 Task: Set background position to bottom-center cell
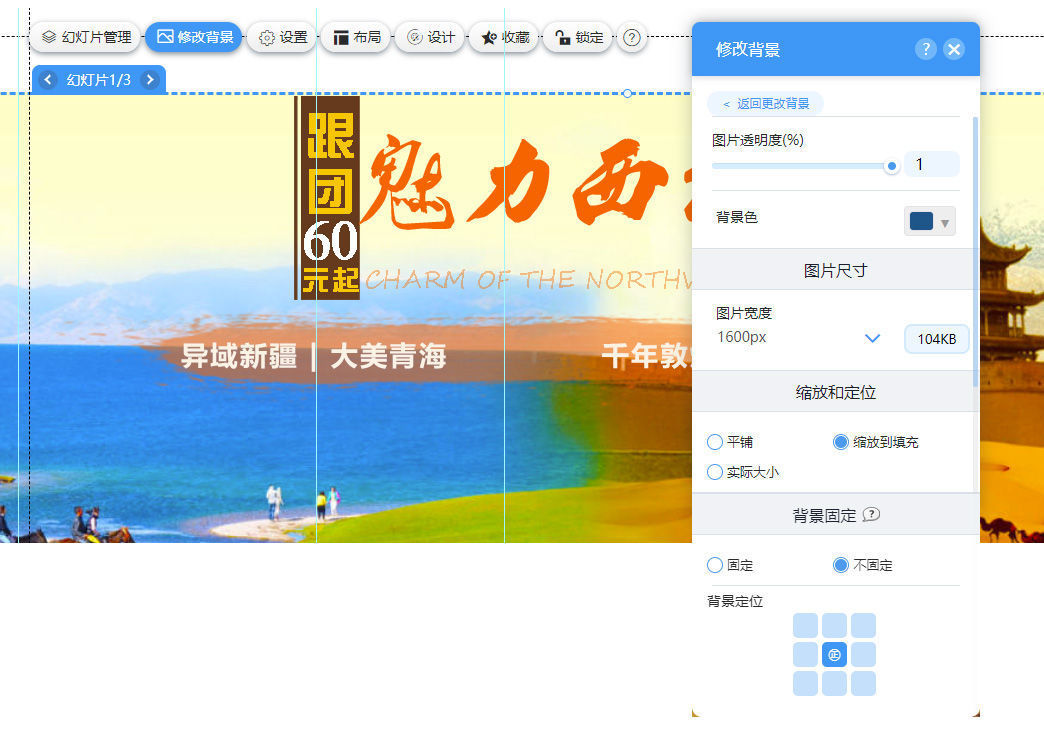[834, 684]
